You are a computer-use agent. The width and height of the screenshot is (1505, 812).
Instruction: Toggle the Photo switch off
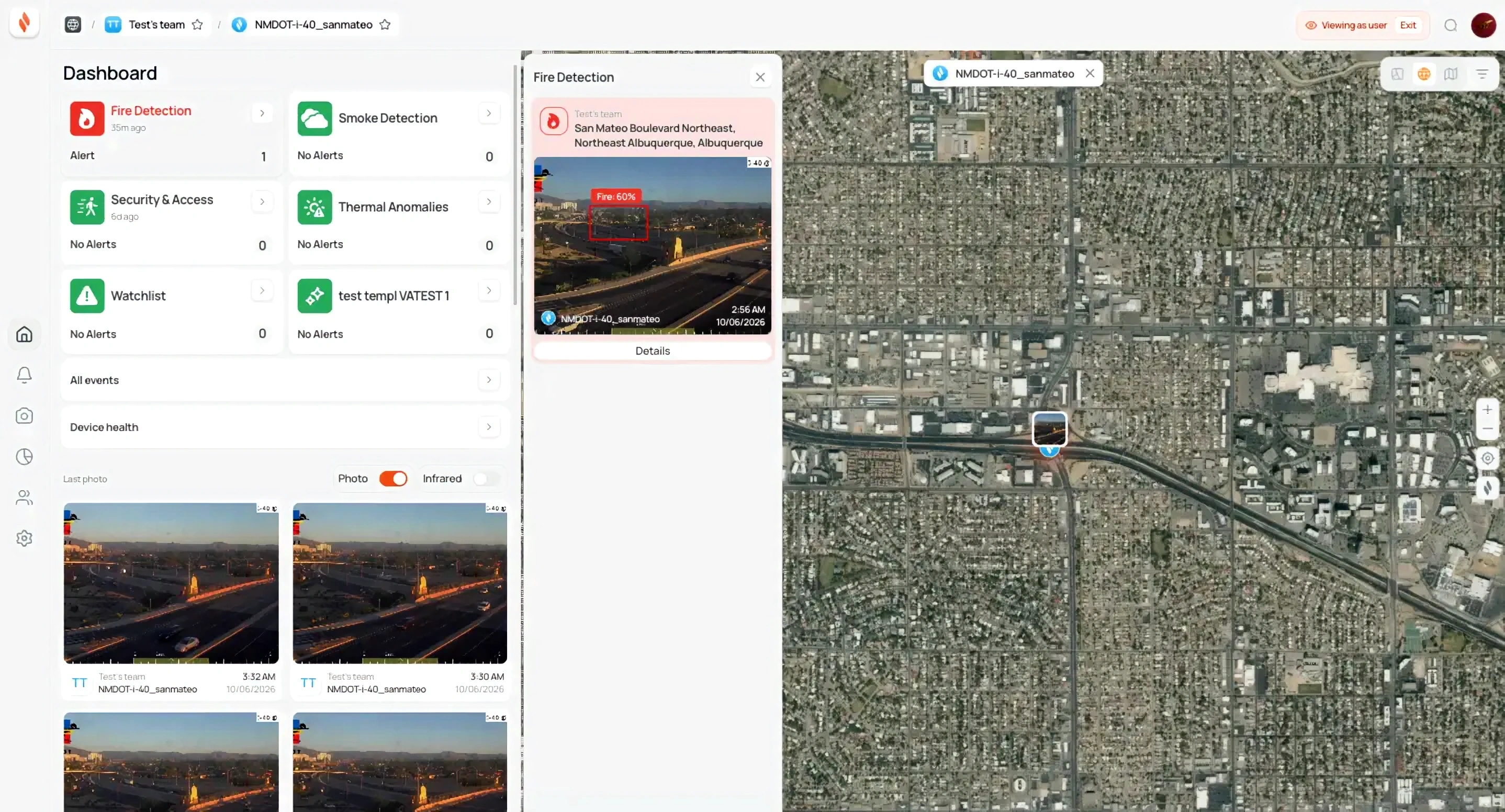tap(393, 478)
